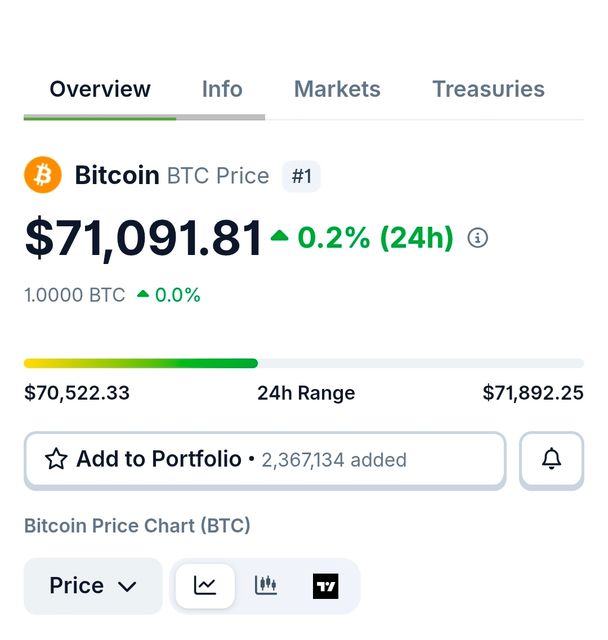Click the small green arrow beside 0.0%
The image size is (608, 640).
pyautogui.click(x=144, y=295)
